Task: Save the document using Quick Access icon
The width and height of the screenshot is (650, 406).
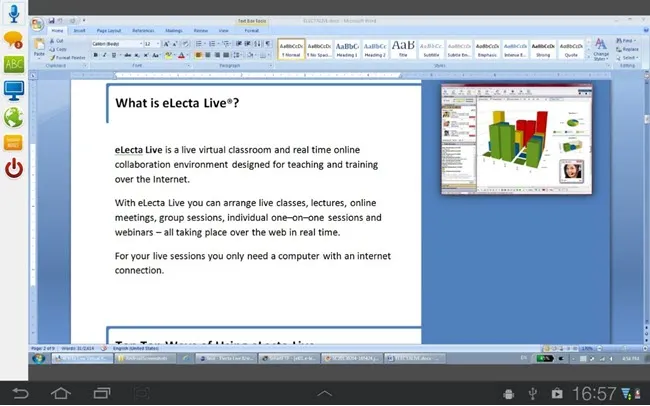Action: coord(51,20)
